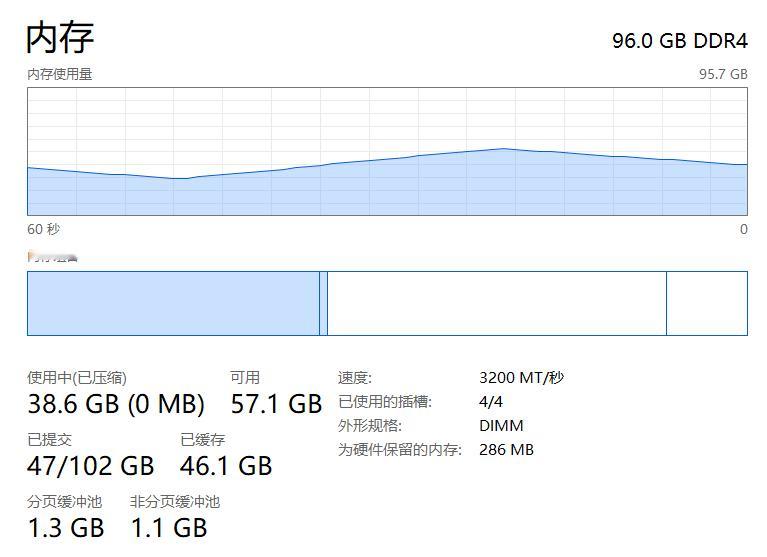This screenshot has height=557, width=767.
Task: Select the 96.0 GB DDR4 label
Action: pos(680,41)
